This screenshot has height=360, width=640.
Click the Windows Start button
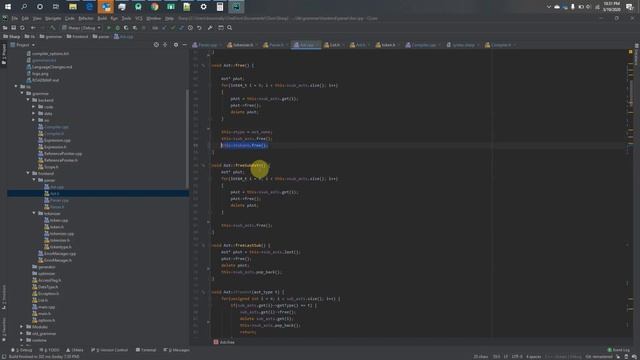[8, 7]
